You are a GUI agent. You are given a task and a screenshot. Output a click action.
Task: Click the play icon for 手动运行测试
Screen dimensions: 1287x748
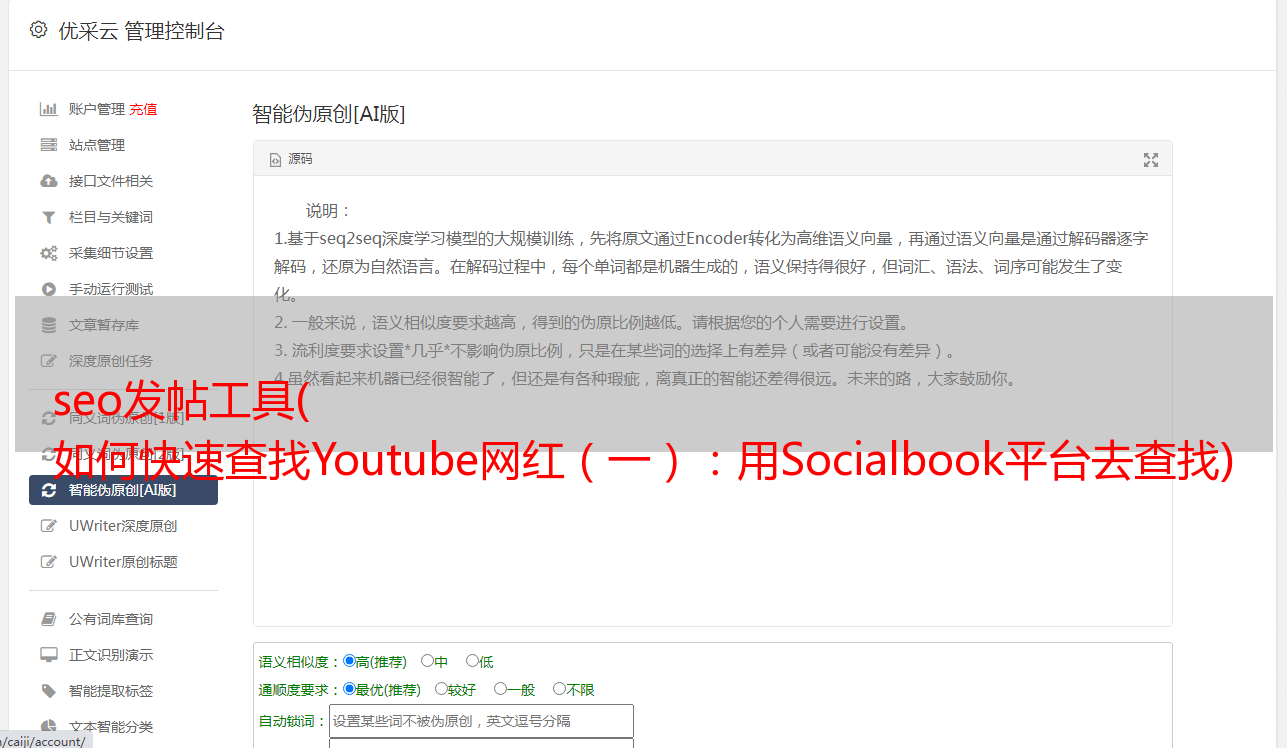[x=48, y=289]
